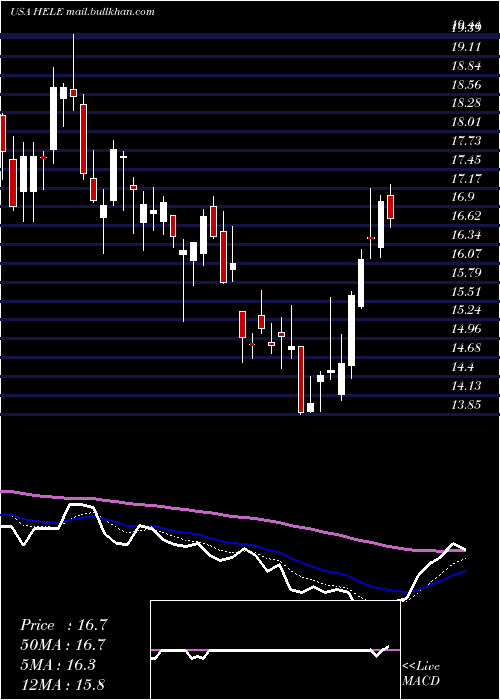Click the '<<Live MACD' label
The height and width of the screenshot is (700, 500).
click(421, 674)
